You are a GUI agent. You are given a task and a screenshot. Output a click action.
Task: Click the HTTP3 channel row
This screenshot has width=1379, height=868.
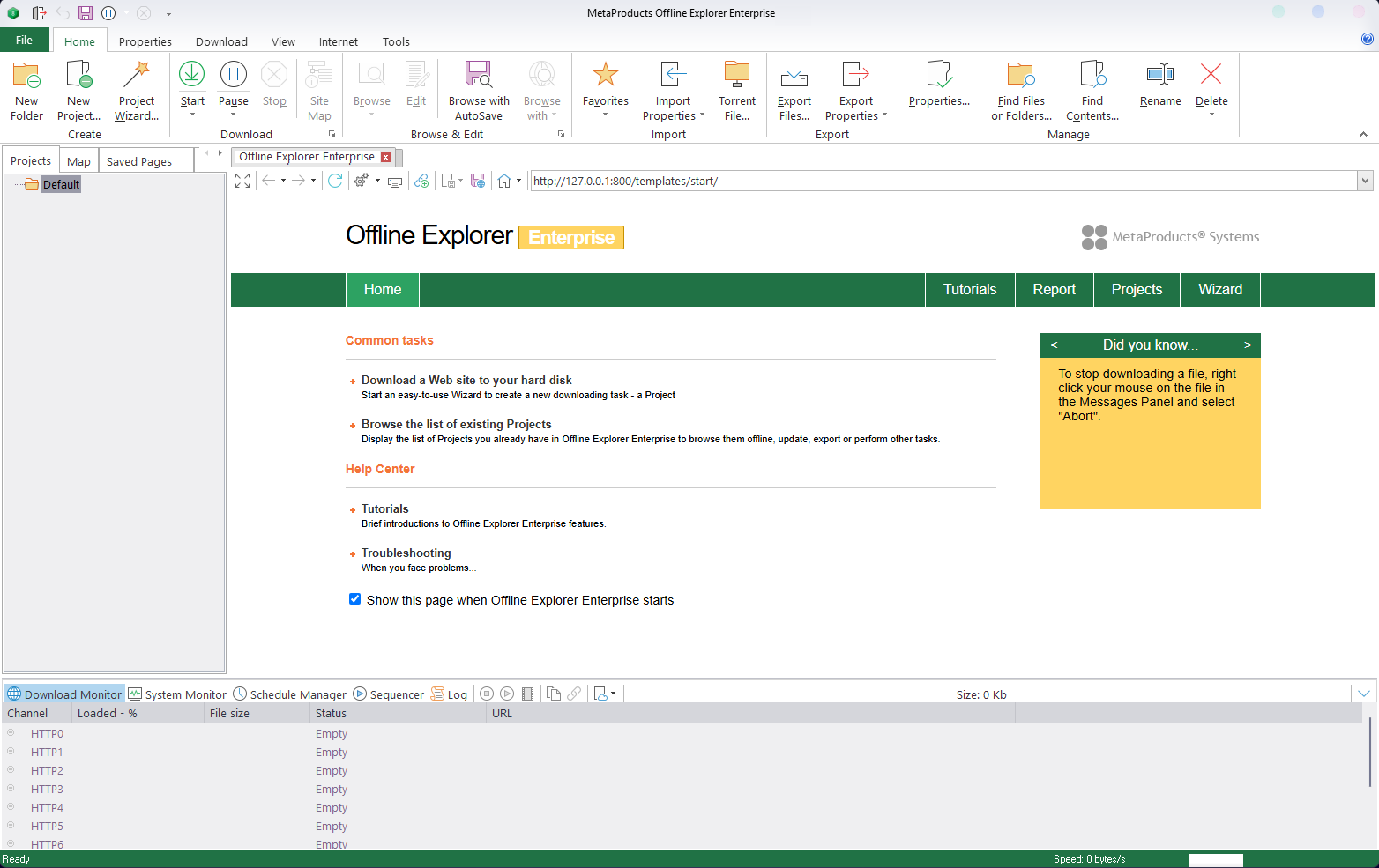(x=683, y=789)
